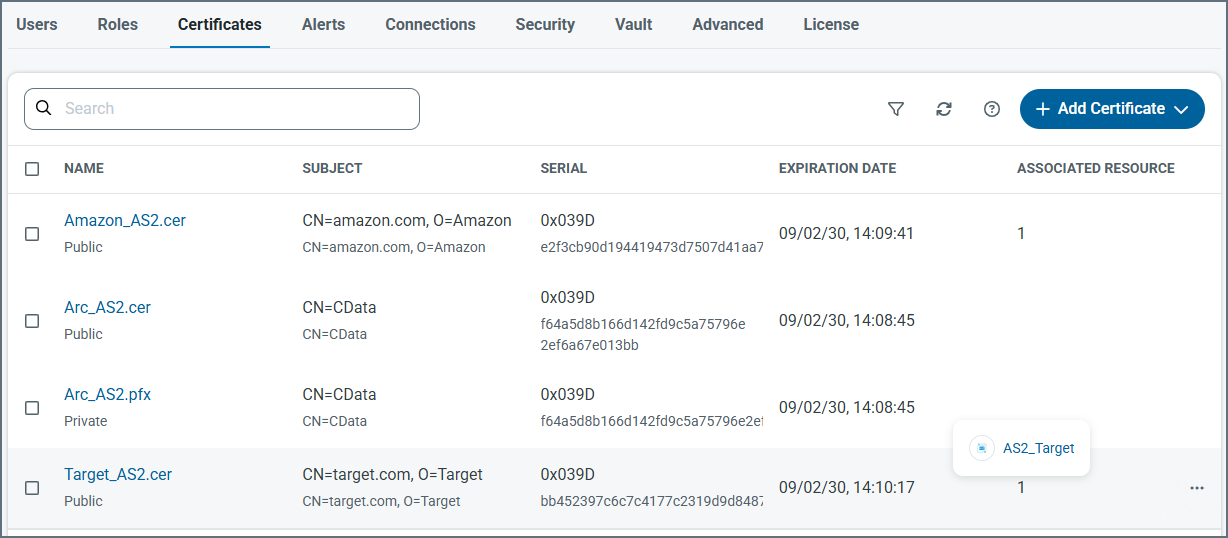The image size is (1228, 538).
Task: Open the Amazon_AS2.cer certificate link
Action: pos(125,221)
